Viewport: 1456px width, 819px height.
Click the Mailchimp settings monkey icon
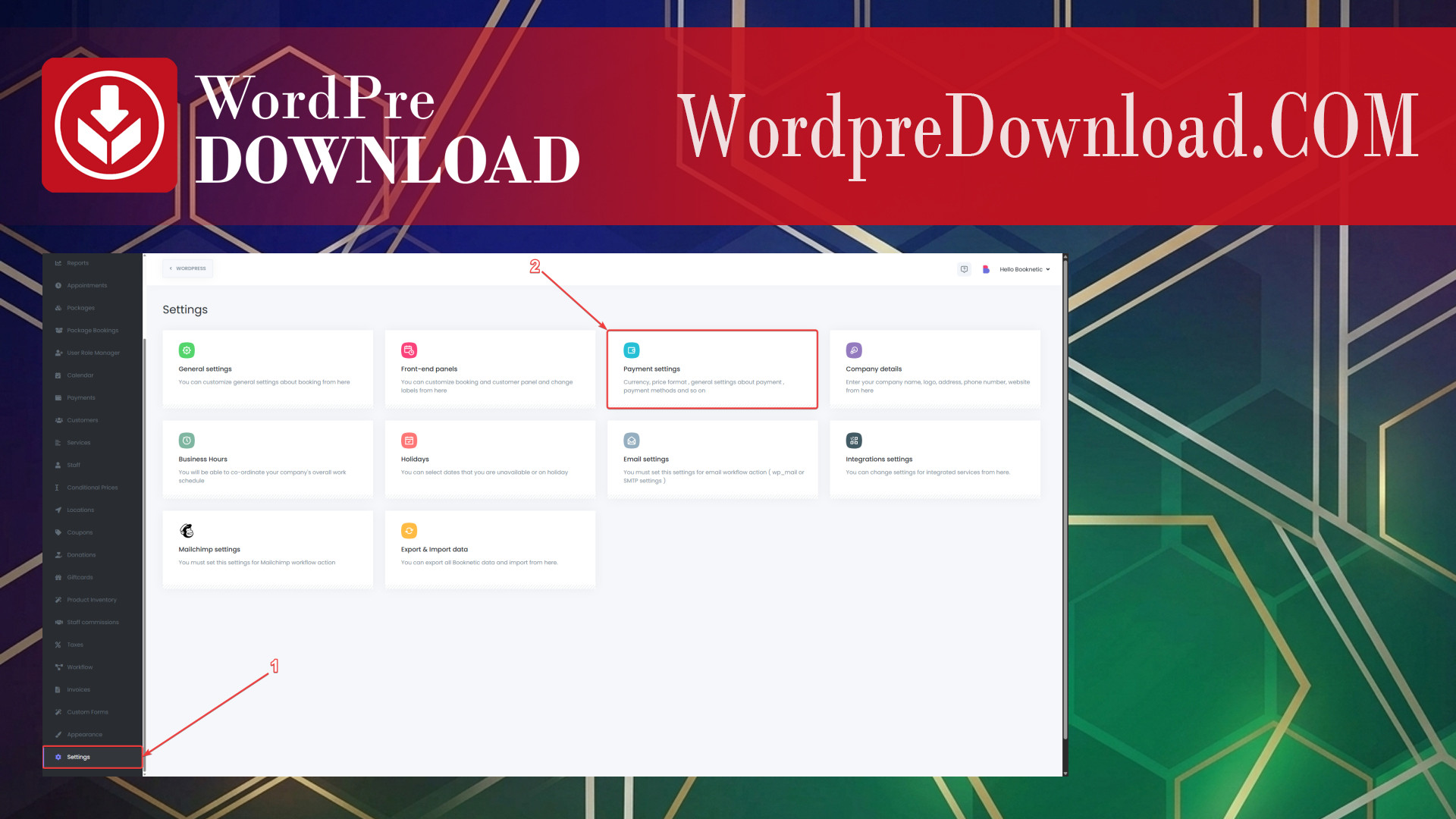[x=187, y=531]
